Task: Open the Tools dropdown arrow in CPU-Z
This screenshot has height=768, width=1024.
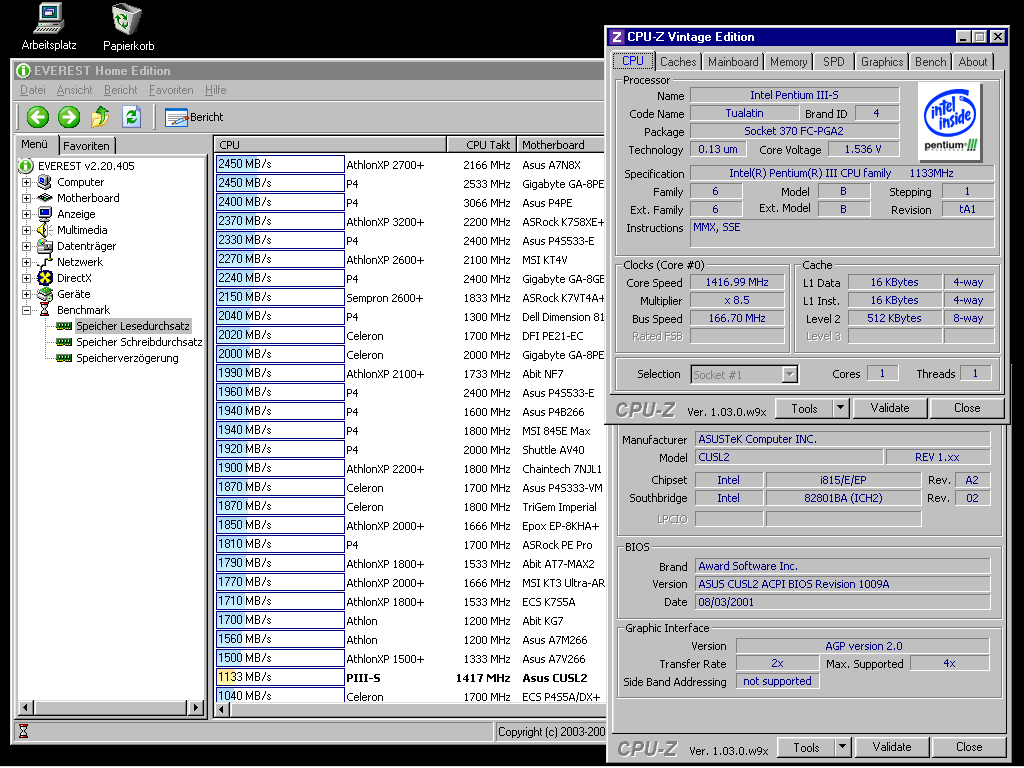Action: pos(840,408)
